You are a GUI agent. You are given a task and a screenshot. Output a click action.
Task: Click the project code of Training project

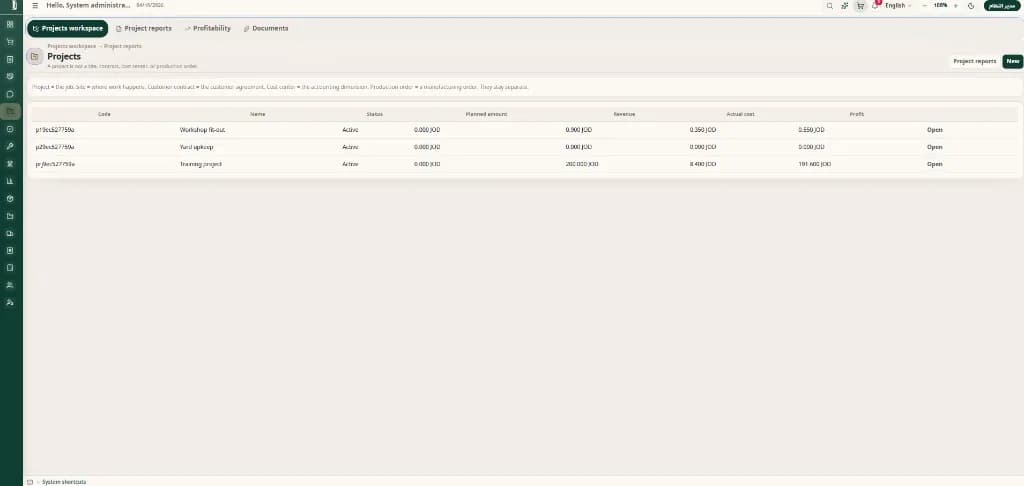pyautogui.click(x=55, y=164)
